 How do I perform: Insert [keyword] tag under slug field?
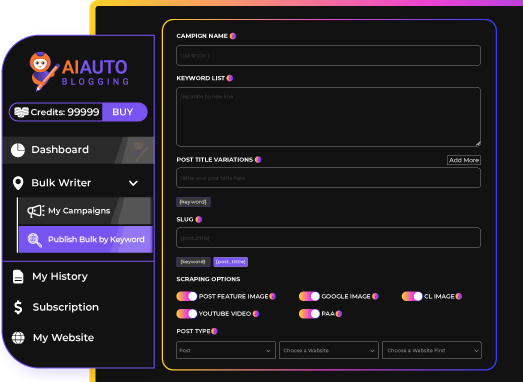pyautogui.click(x=193, y=262)
